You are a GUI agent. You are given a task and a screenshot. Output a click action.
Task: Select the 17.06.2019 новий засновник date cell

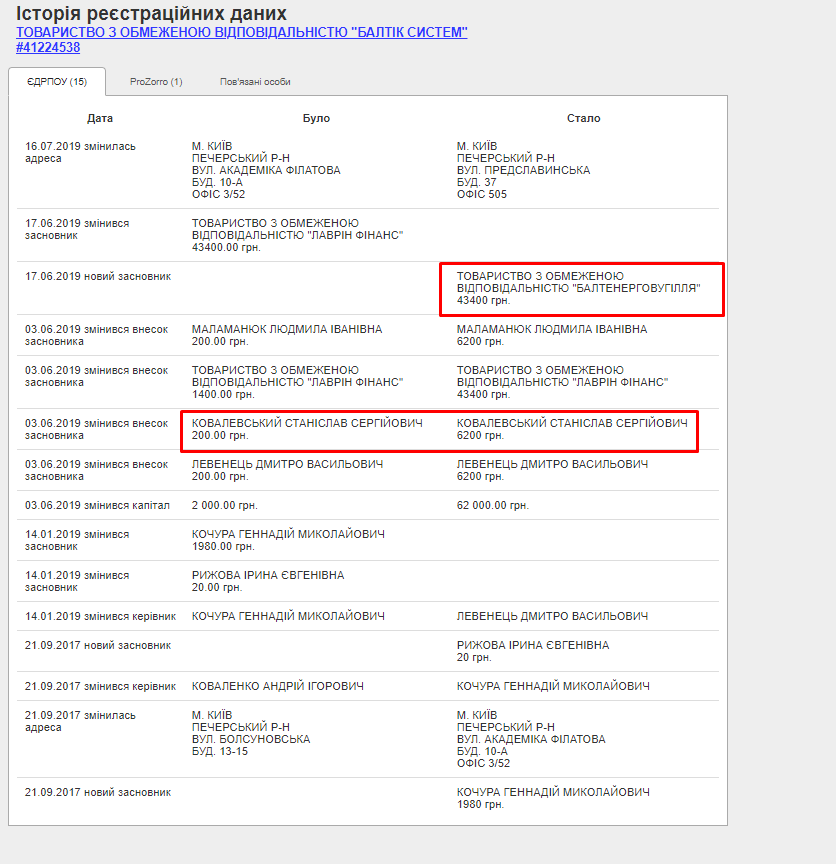pos(98,276)
